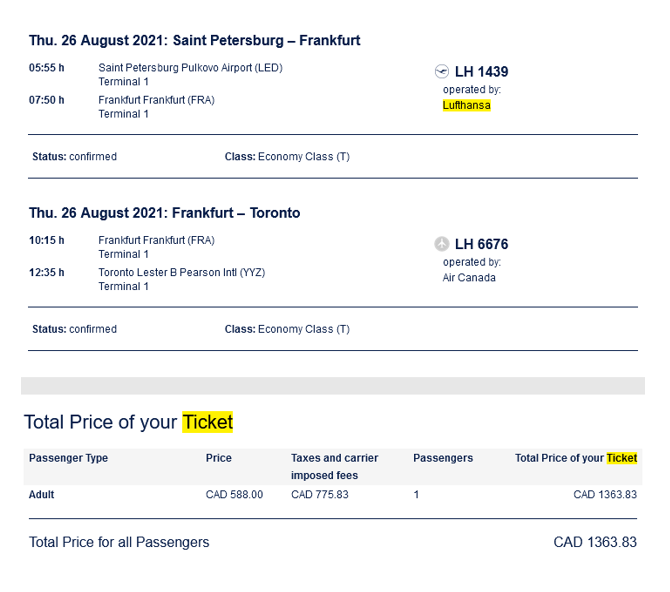Click the 05:55 h departure time
Screen dimensions: 670x592
click(47, 68)
